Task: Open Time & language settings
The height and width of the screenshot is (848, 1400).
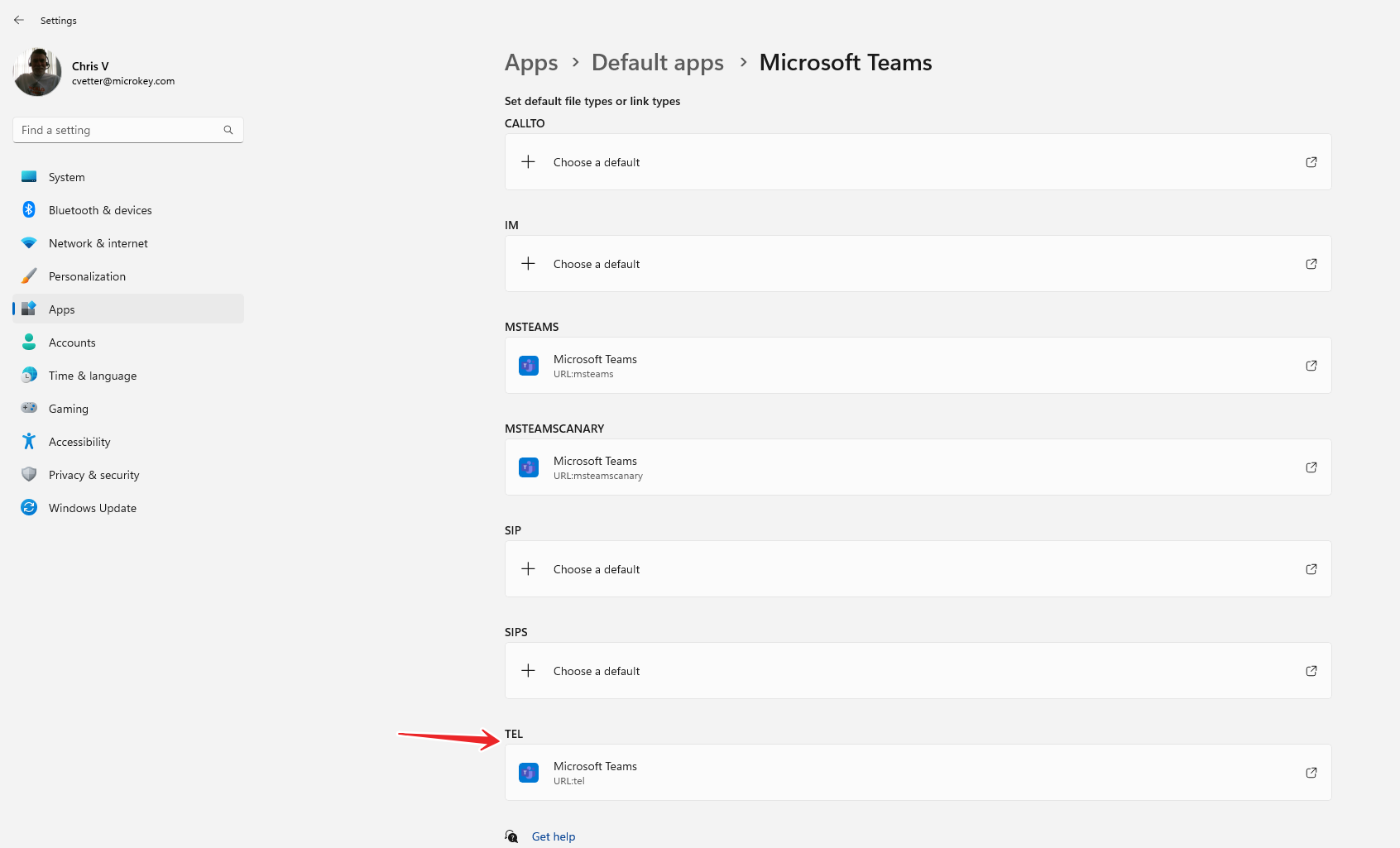Action: (128, 375)
